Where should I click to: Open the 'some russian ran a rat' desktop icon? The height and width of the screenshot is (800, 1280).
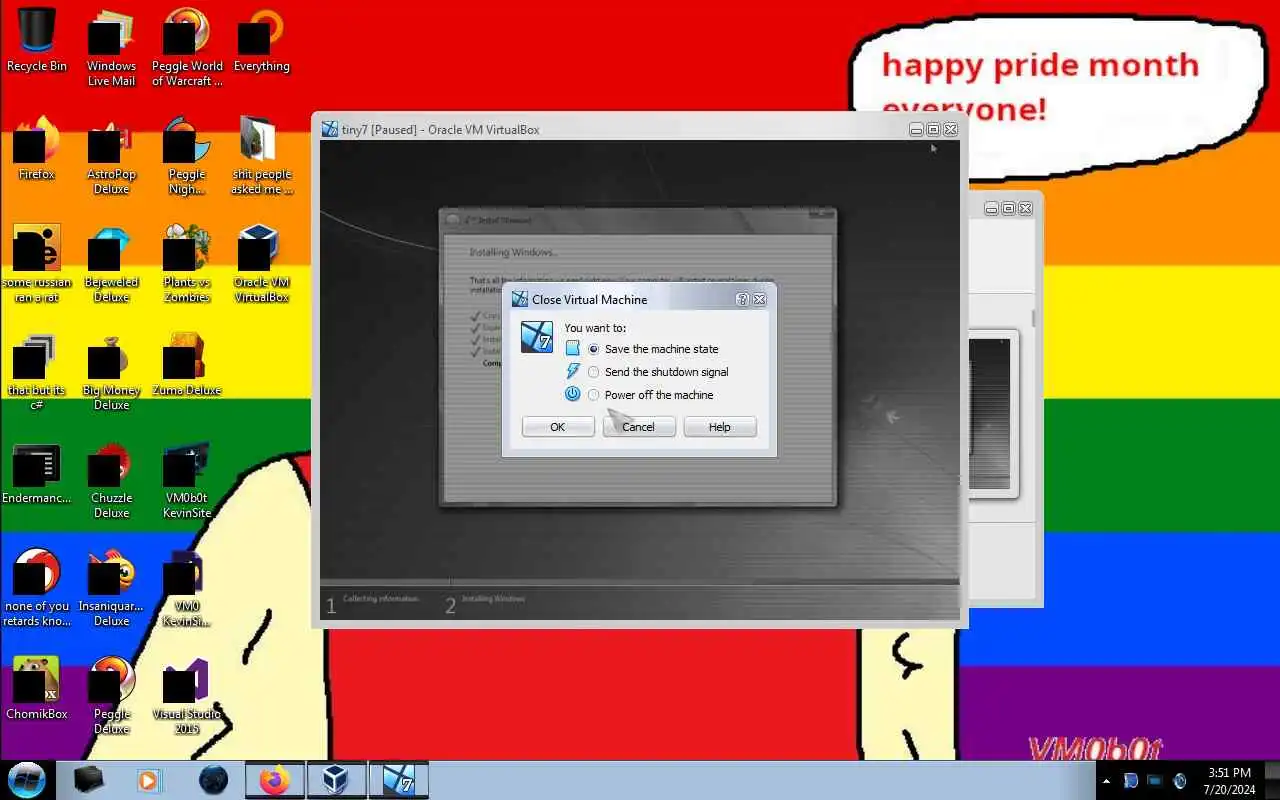37,263
